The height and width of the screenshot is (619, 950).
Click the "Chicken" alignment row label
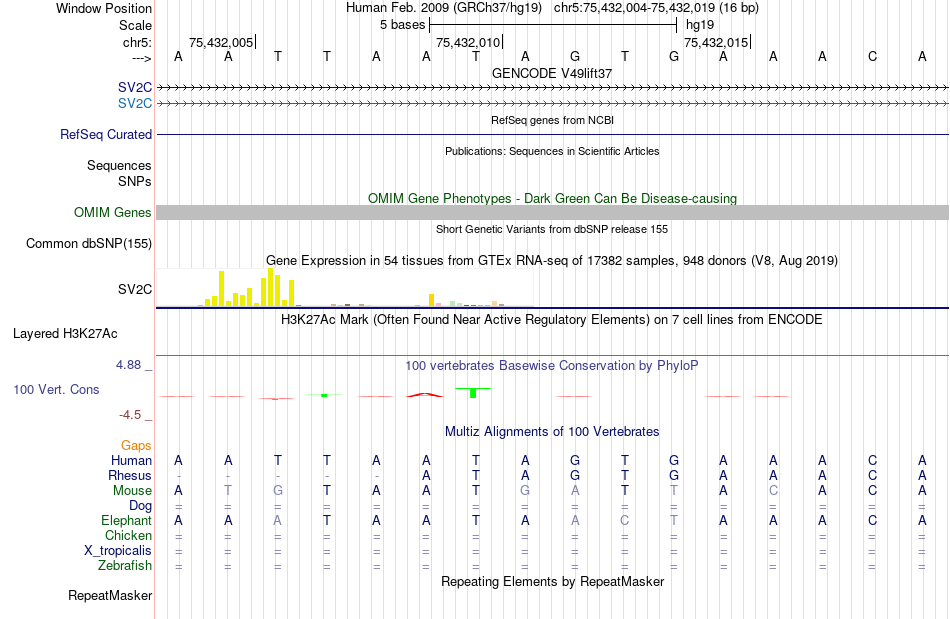tap(128, 535)
